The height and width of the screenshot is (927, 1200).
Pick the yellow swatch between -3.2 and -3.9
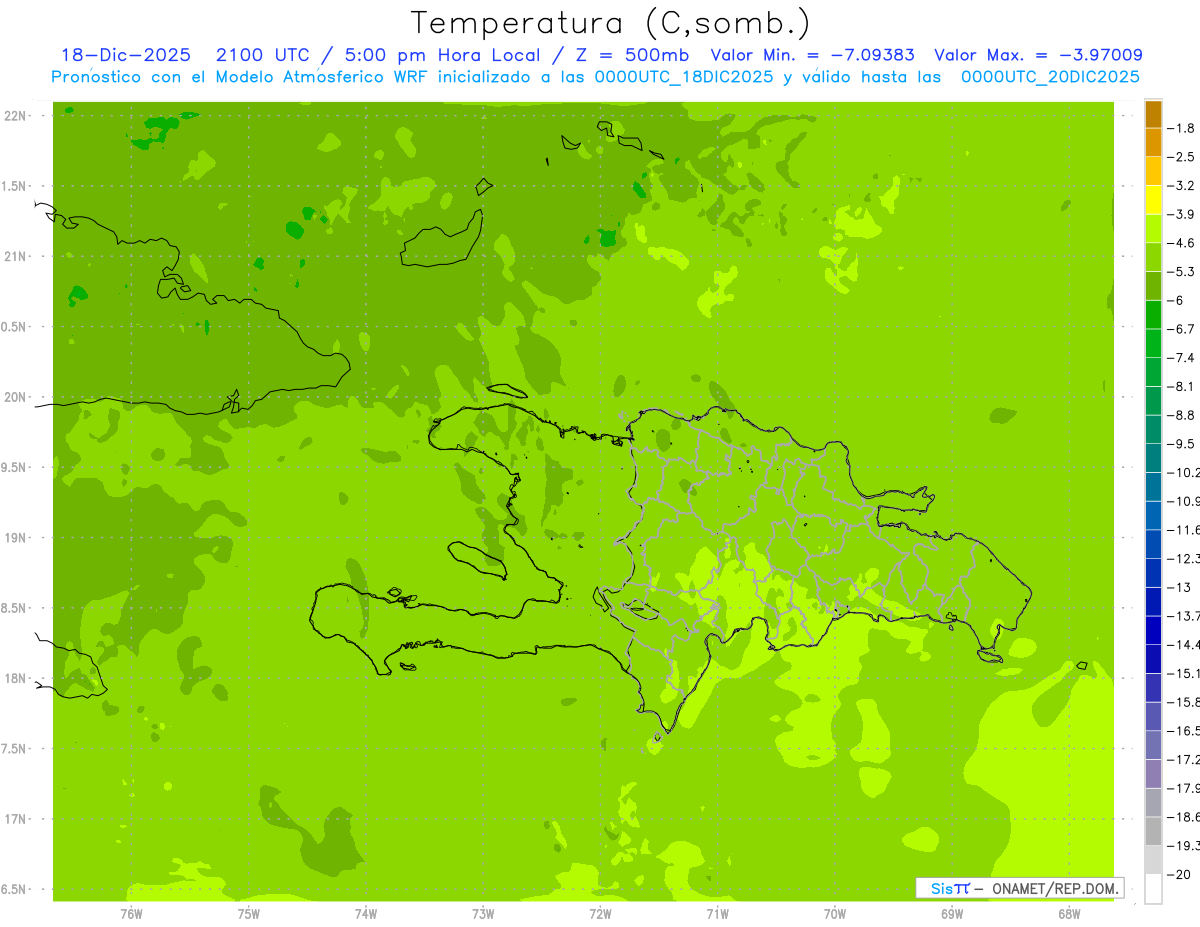(1153, 200)
